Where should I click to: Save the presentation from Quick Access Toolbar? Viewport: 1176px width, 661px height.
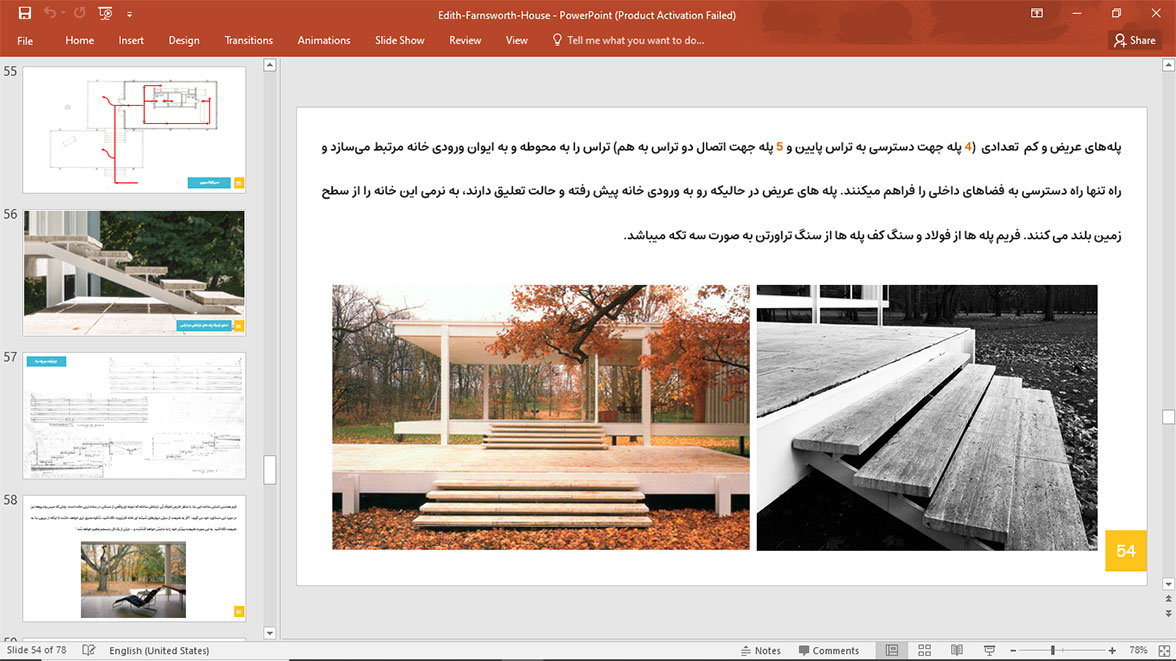pos(25,14)
